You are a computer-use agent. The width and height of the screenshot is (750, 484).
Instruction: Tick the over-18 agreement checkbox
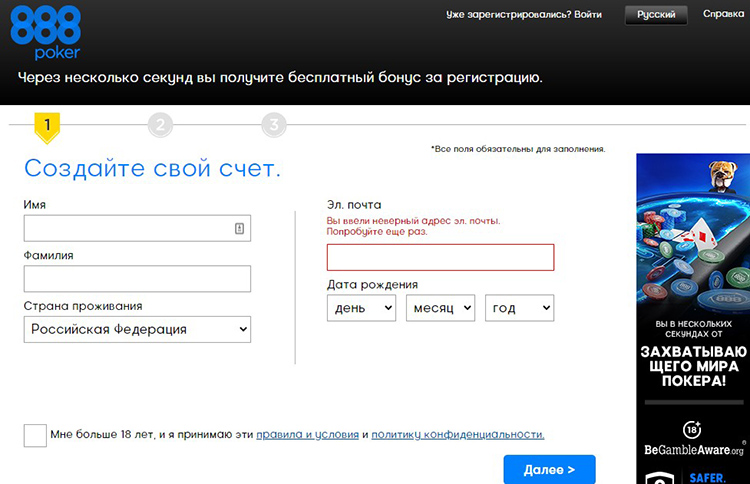click(35, 435)
